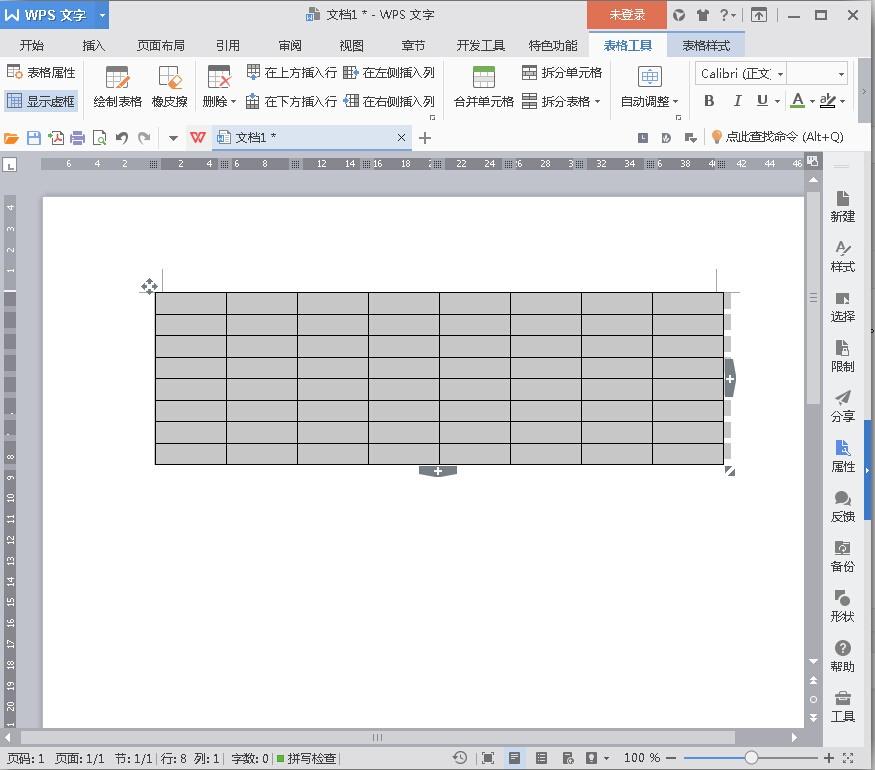Click the Redo arrow
This screenshot has width=875, height=770.
point(144,138)
